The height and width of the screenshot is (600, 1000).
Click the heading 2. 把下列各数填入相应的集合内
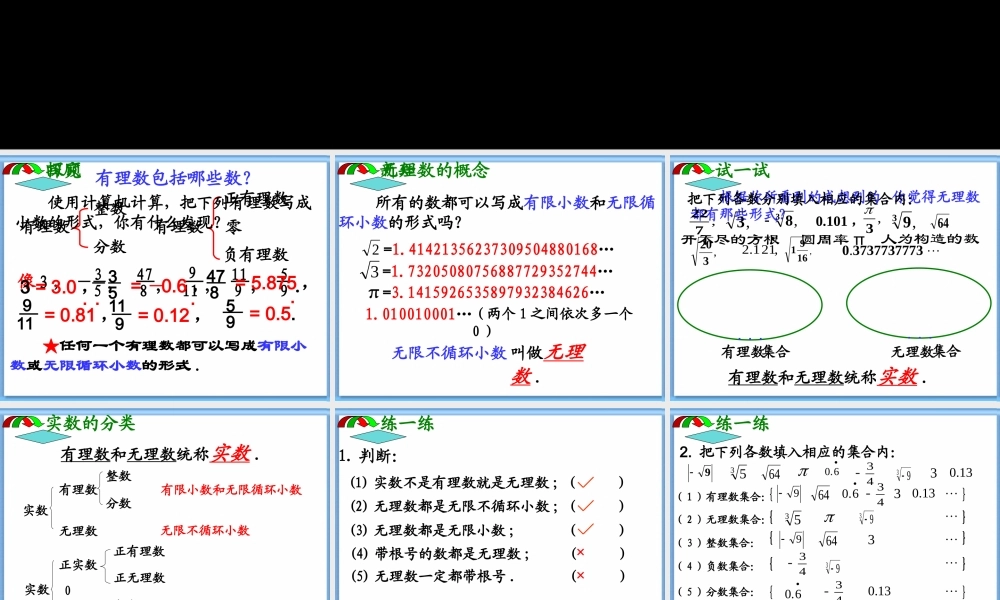click(x=788, y=452)
